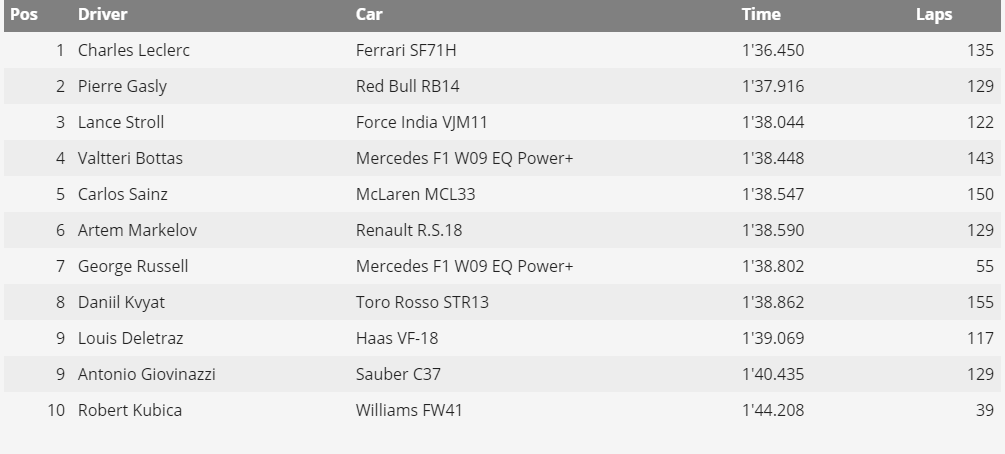The image size is (1005, 454).
Task: Click Valtteri Bottas driver name
Action: (x=130, y=158)
